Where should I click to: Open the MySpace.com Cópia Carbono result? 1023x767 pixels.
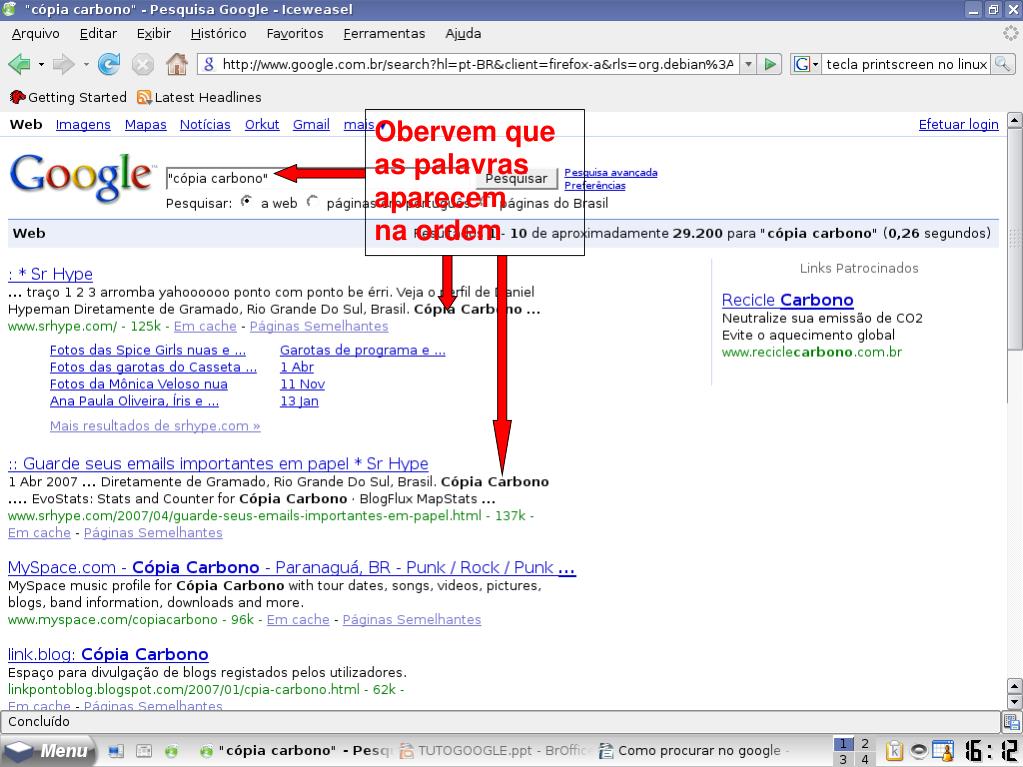[x=292, y=567]
